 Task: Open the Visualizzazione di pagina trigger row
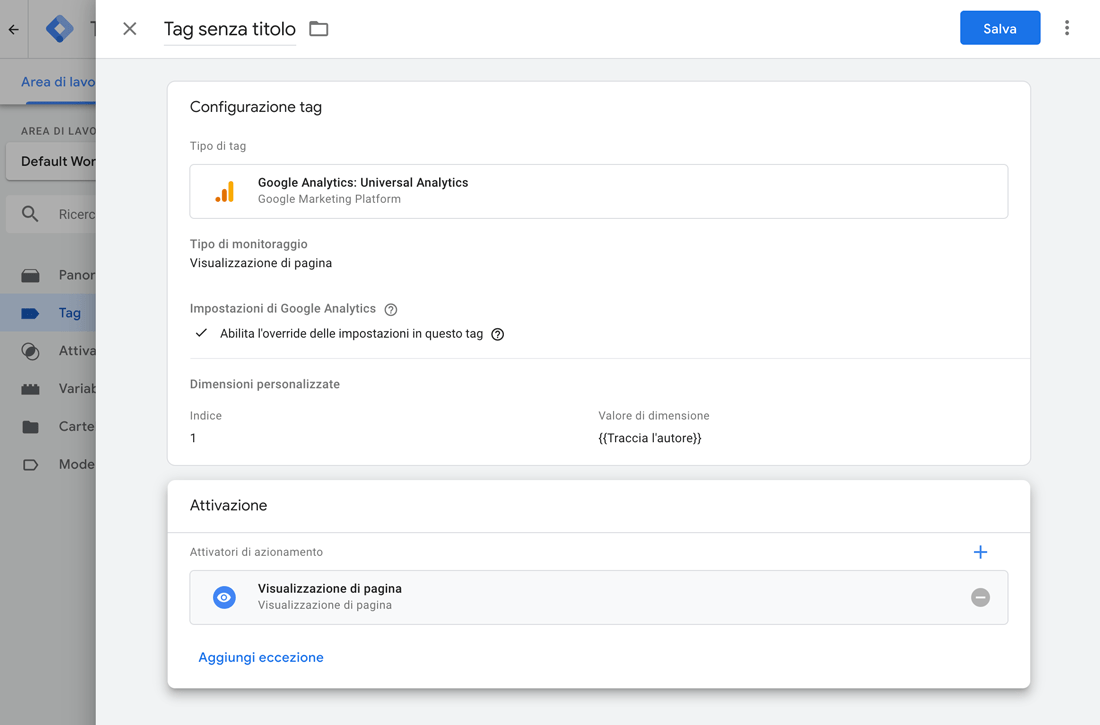point(598,597)
